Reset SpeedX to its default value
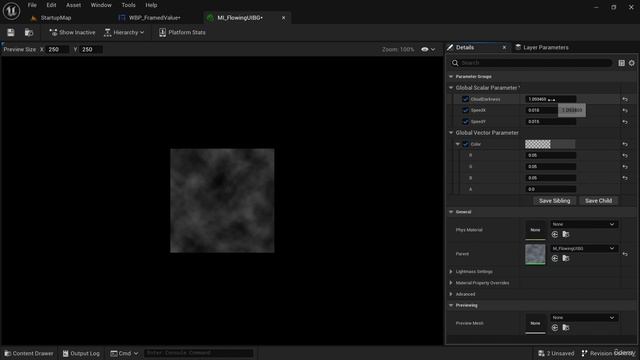Screen dimensions: 640x360 pyautogui.click(x=625, y=110)
